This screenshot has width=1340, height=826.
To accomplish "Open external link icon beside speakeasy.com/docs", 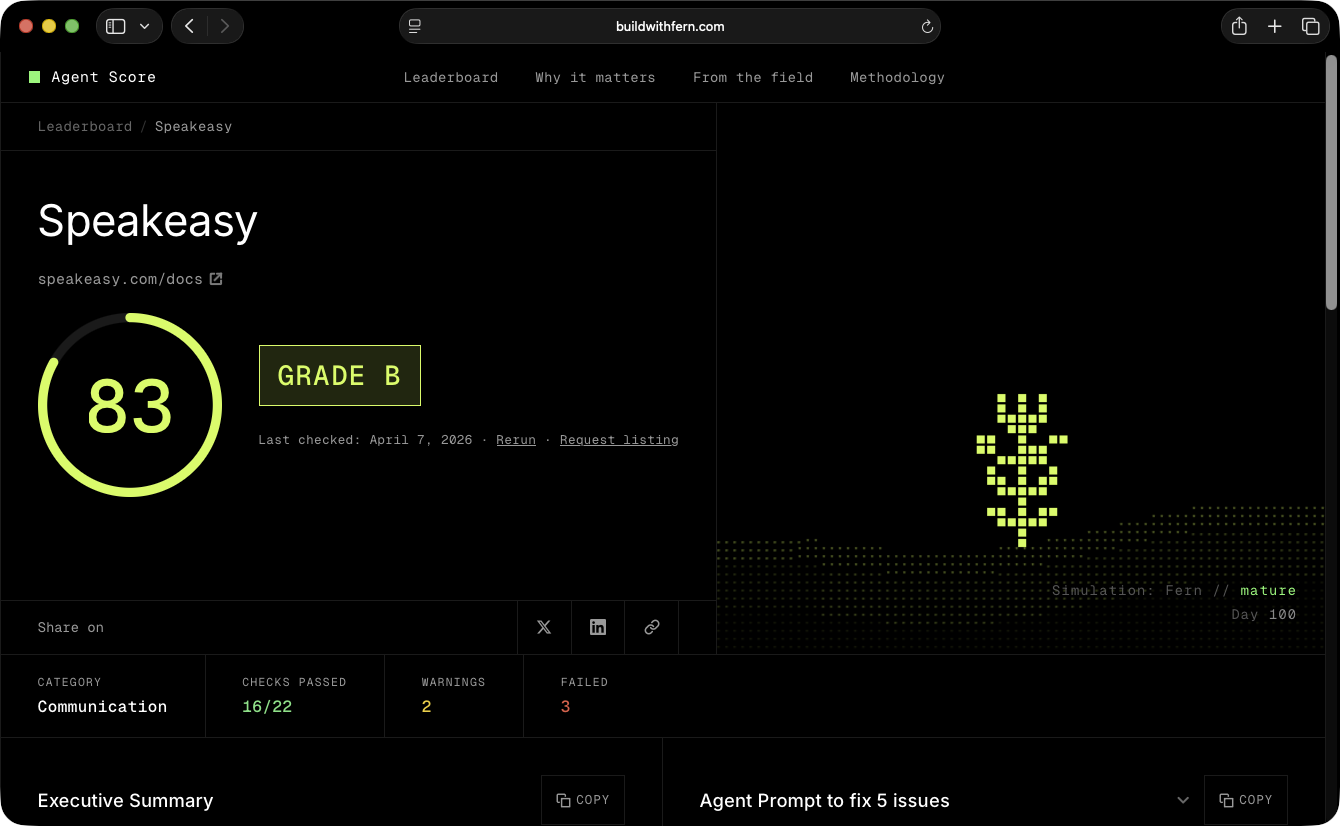I will coord(216,279).
